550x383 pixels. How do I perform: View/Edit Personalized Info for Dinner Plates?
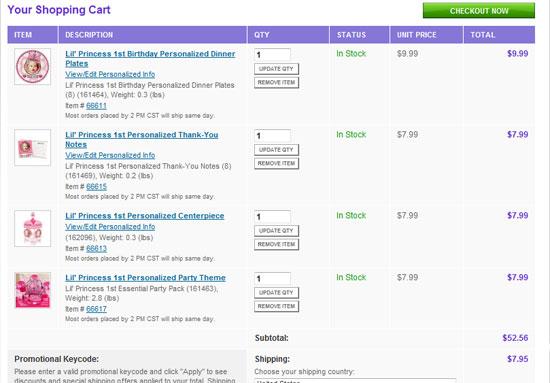[110, 74]
